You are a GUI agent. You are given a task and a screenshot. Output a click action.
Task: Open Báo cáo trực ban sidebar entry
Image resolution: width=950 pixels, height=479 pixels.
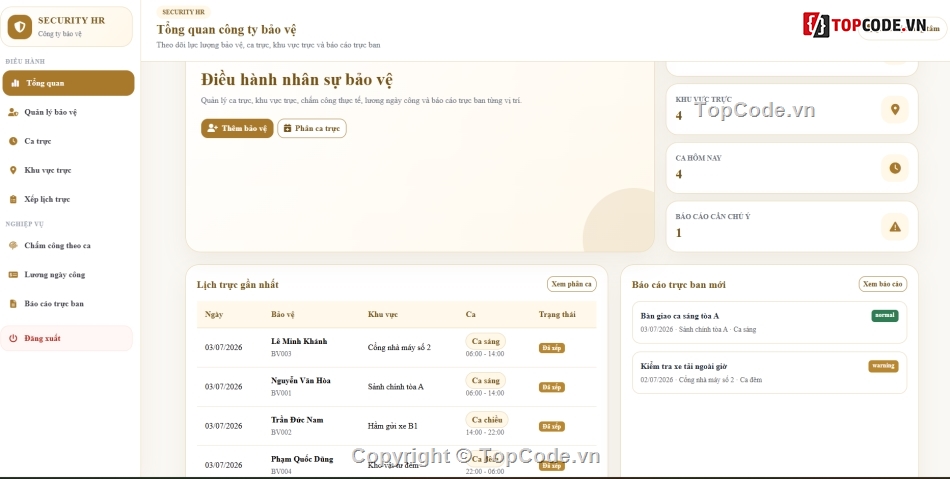tap(68, 303)
